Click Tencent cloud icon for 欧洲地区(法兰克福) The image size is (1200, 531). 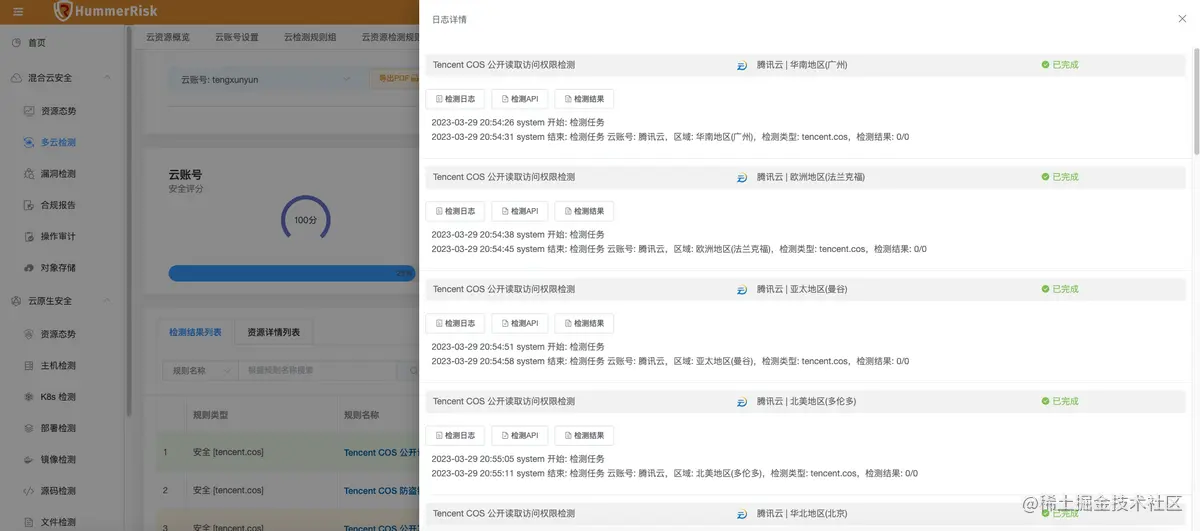(742, 177)
